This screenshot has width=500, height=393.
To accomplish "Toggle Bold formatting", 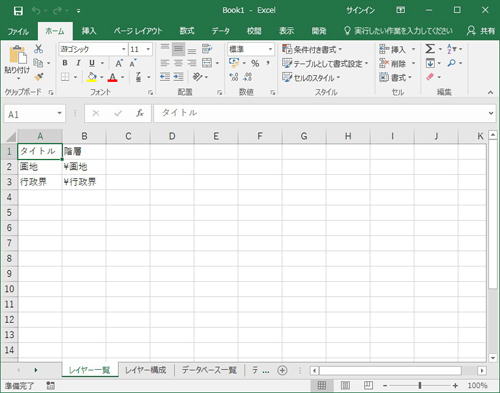I will click(x=65, y=63).
